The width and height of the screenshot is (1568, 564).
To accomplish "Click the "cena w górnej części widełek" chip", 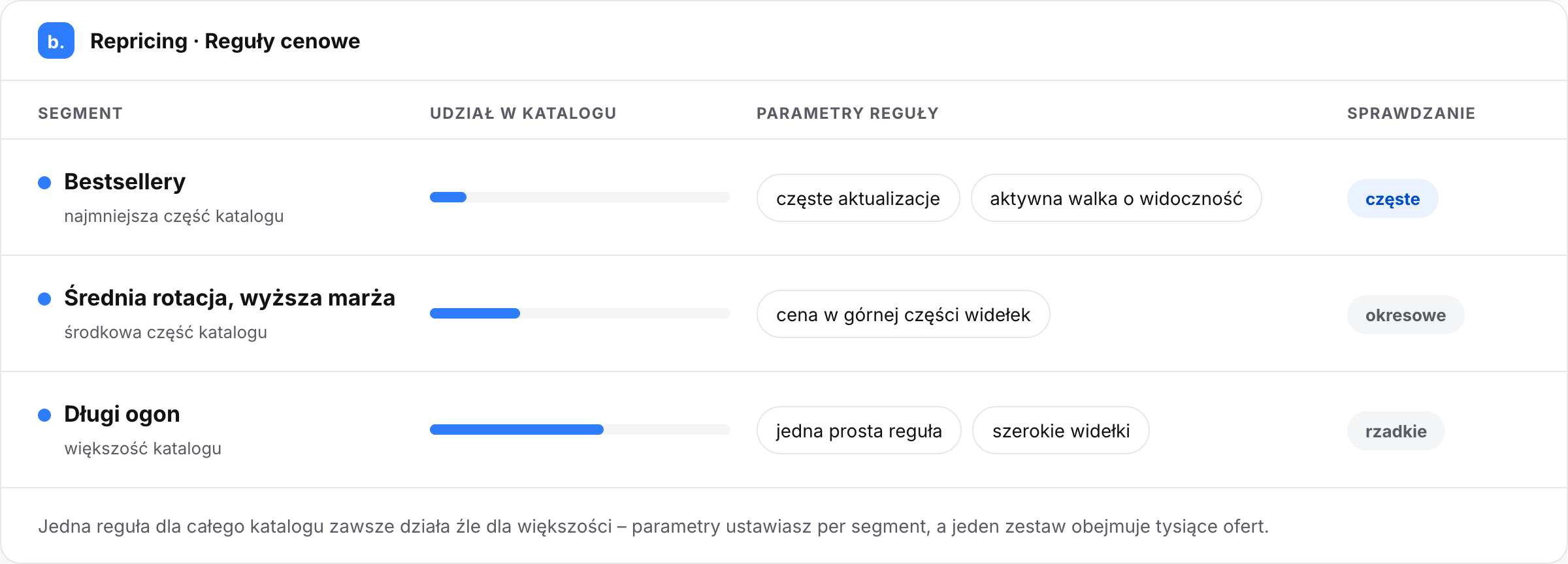I will click(903, 315).
